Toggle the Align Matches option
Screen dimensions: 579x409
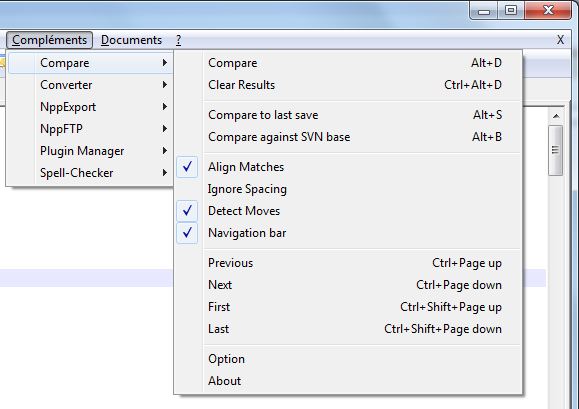[348, 167]
